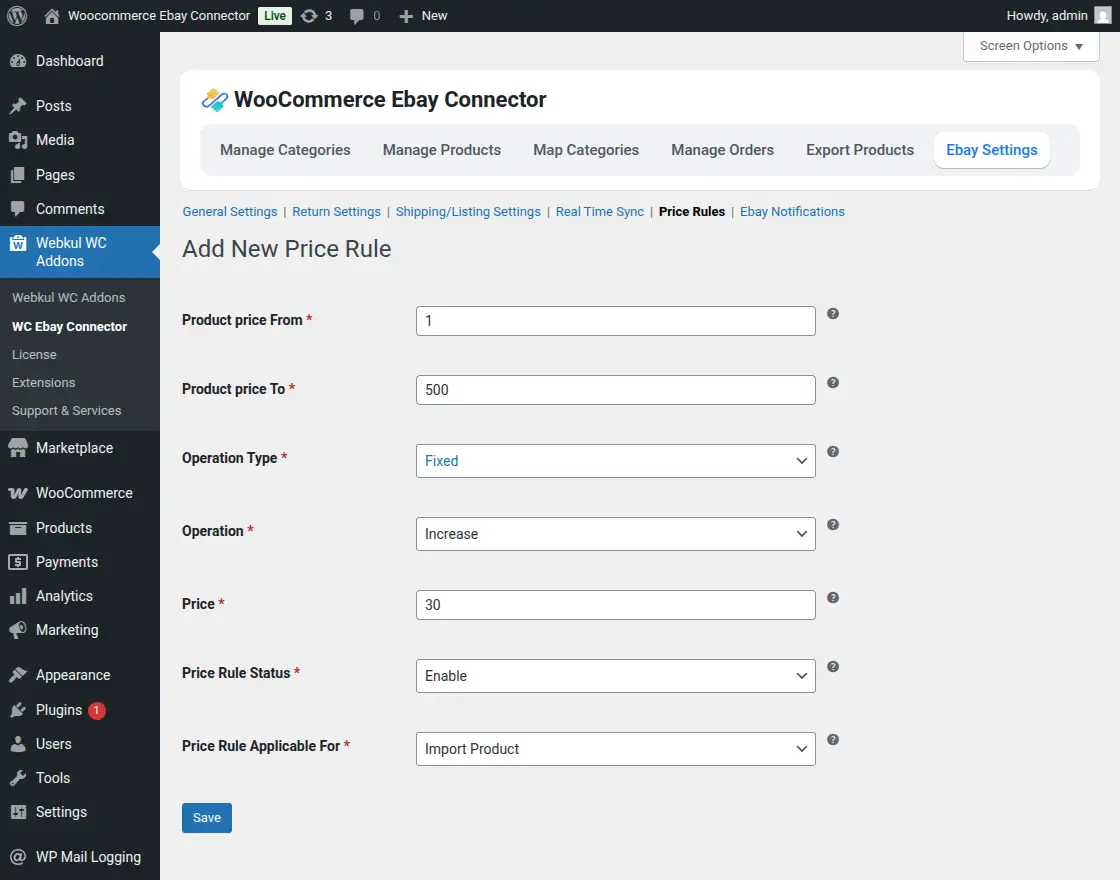
Task: Click help icon for Product price To
Action: click(x=833, y=383)
